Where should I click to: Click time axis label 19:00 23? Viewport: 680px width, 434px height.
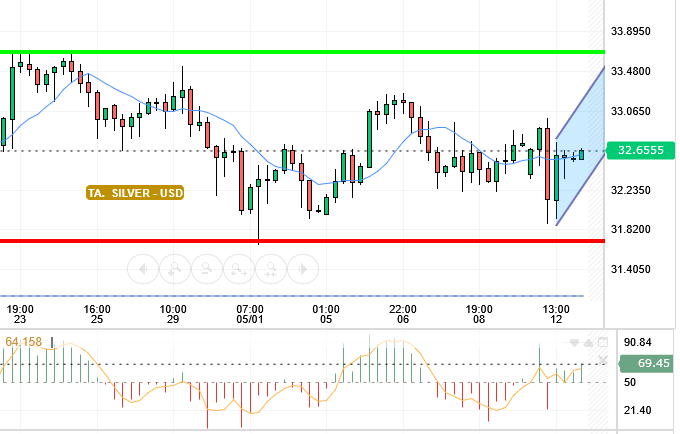(20, 314)
